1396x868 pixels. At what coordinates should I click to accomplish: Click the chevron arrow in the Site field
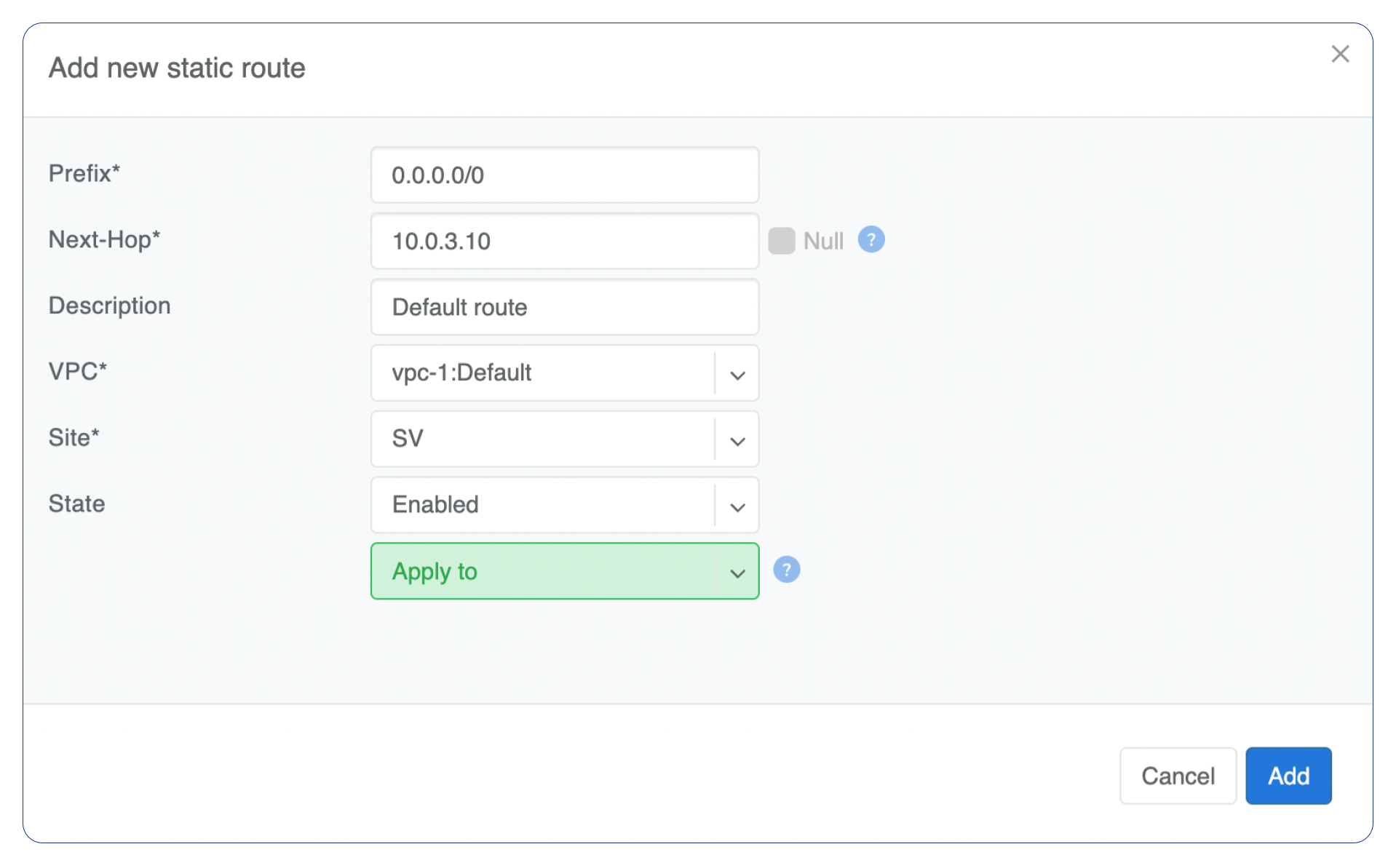[737, 441]
